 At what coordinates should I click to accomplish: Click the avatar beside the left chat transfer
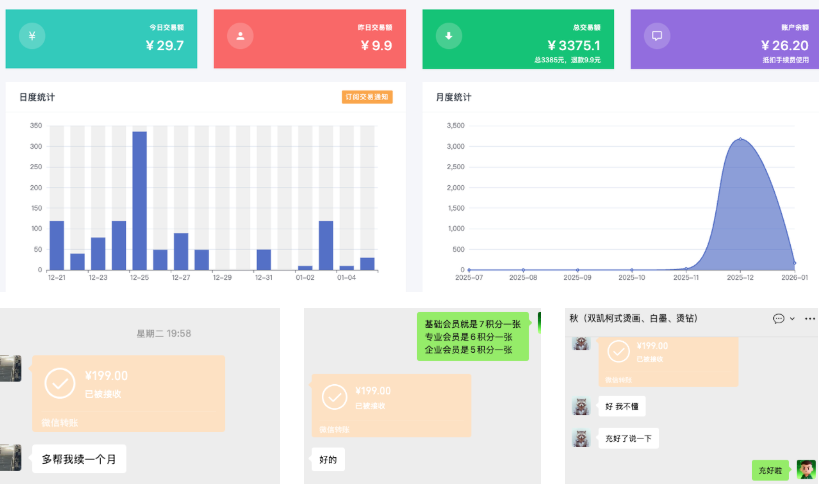click(x=11, y=368)
